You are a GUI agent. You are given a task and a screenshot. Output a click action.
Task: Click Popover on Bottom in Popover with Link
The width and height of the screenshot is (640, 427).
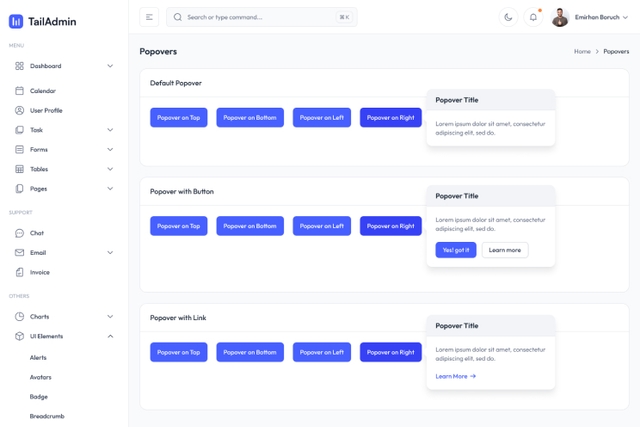(250, 352)
